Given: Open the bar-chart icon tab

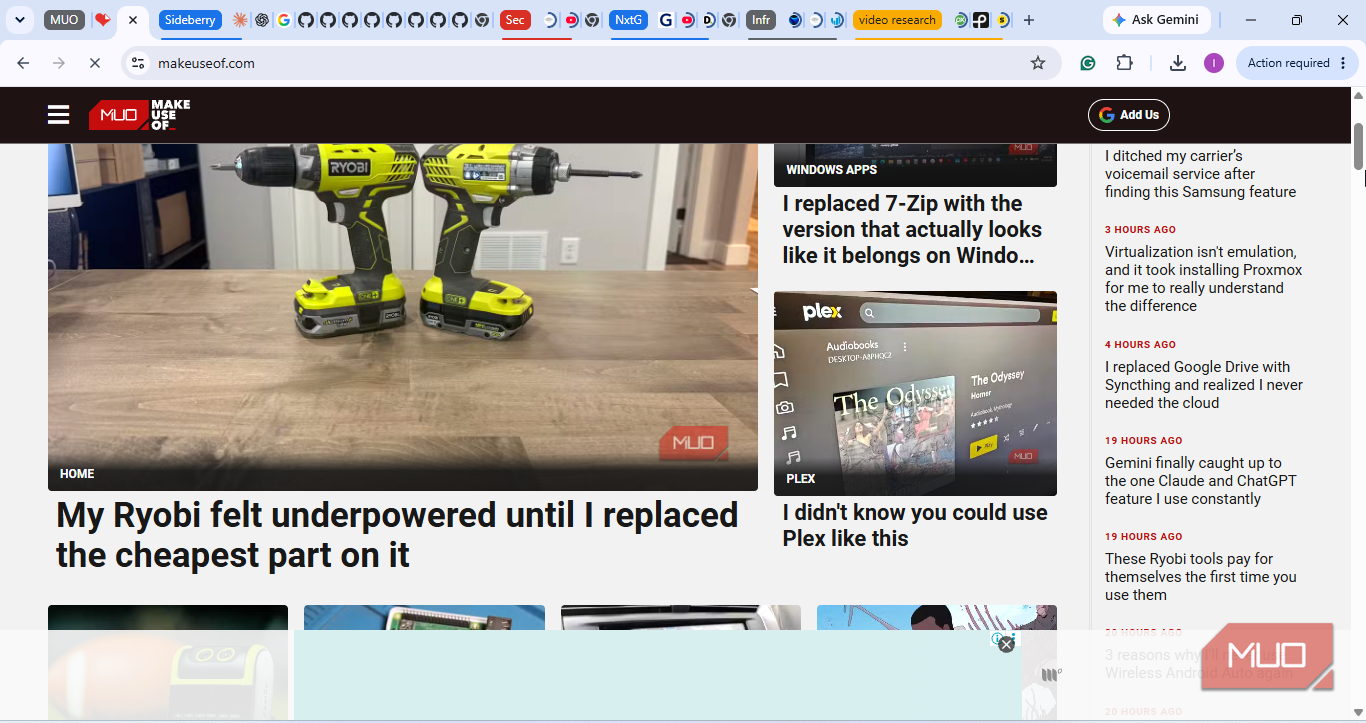Looking at the screenshot, I should (x=837, y=20).
